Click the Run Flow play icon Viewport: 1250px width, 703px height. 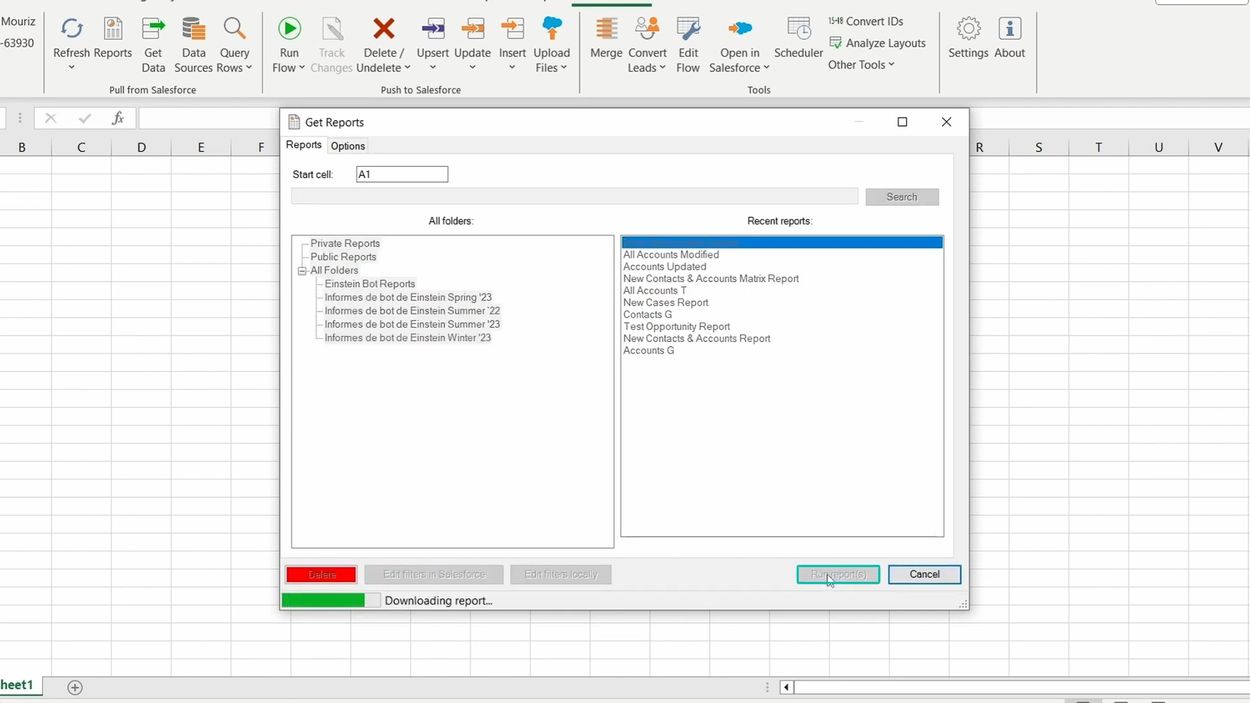pos(289,28)
